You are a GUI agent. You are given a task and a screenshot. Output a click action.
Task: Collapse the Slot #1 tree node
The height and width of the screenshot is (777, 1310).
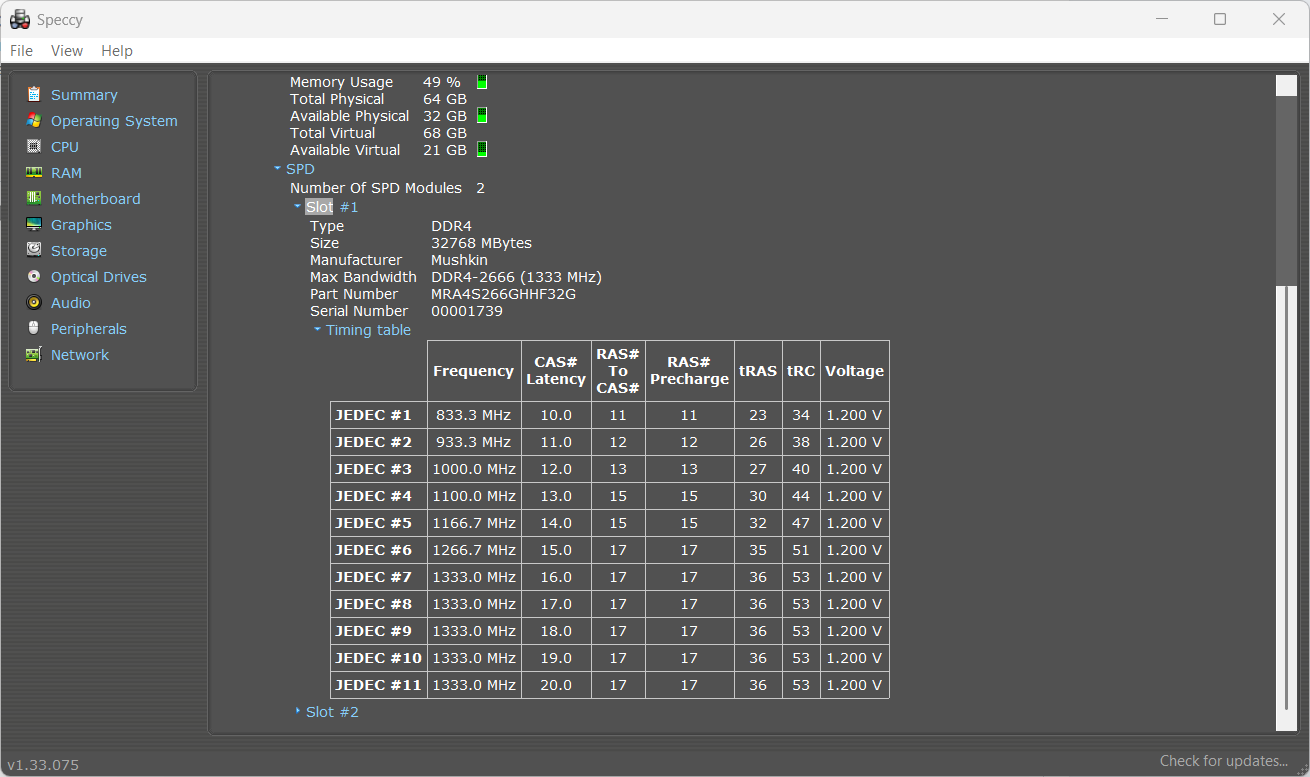pyautogui.click(x=298, y=207)
